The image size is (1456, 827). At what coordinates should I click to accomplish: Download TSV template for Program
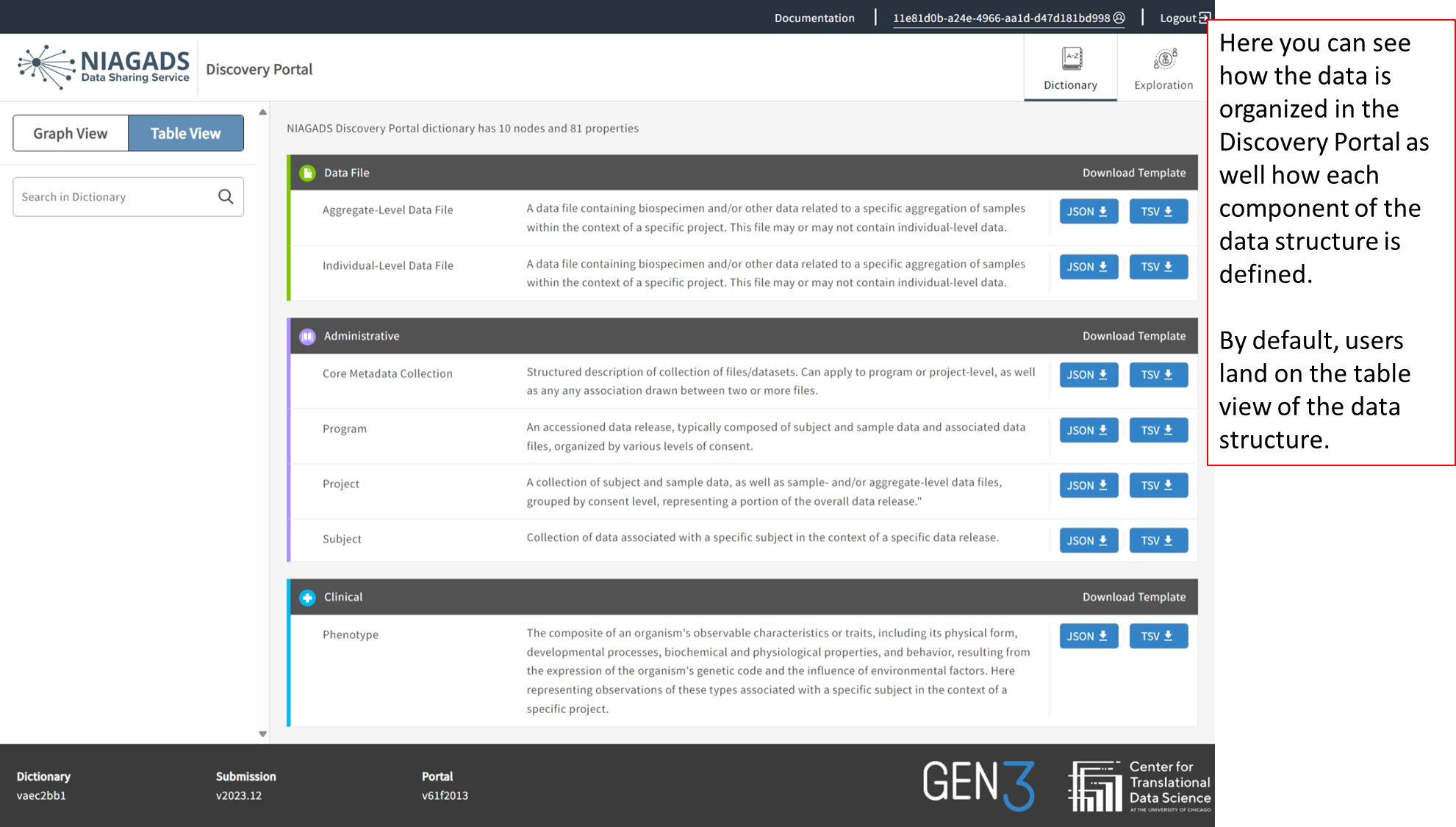(x=1158, y=430)
